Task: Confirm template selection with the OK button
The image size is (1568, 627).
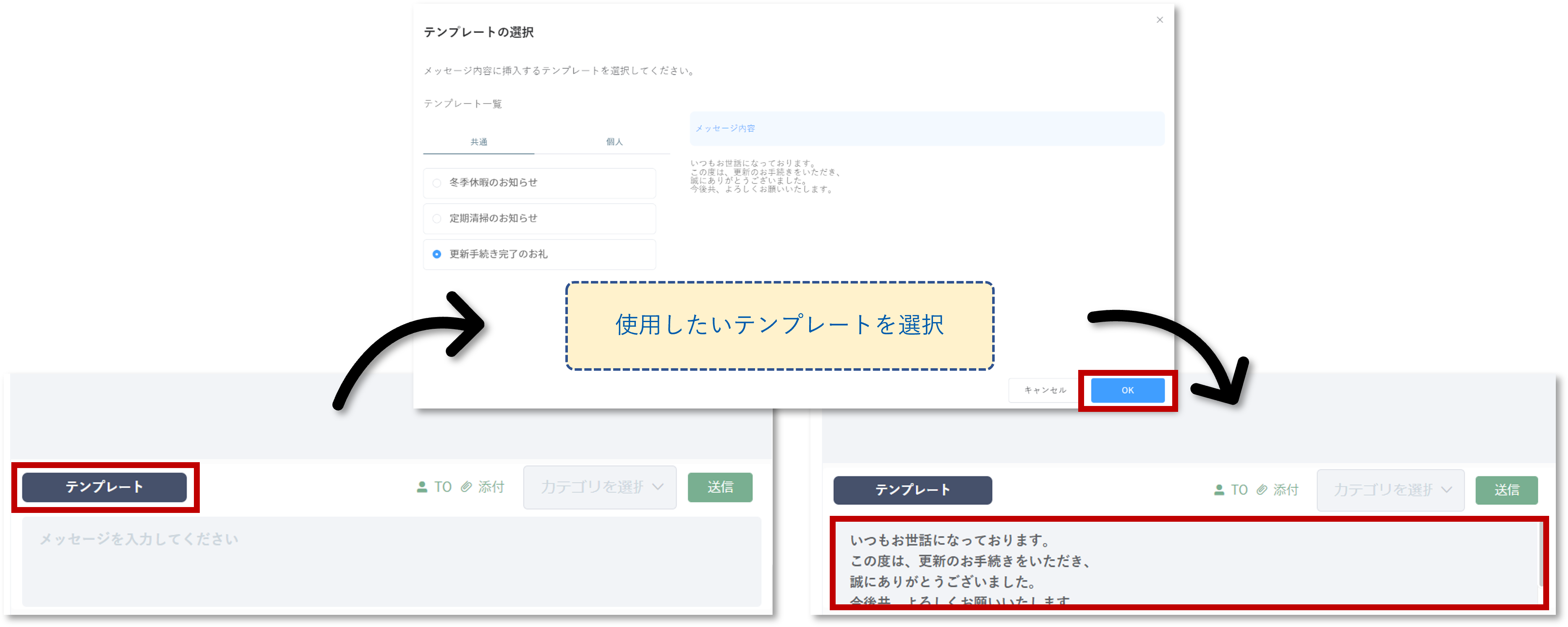Action: click(x=1127, y=390)
